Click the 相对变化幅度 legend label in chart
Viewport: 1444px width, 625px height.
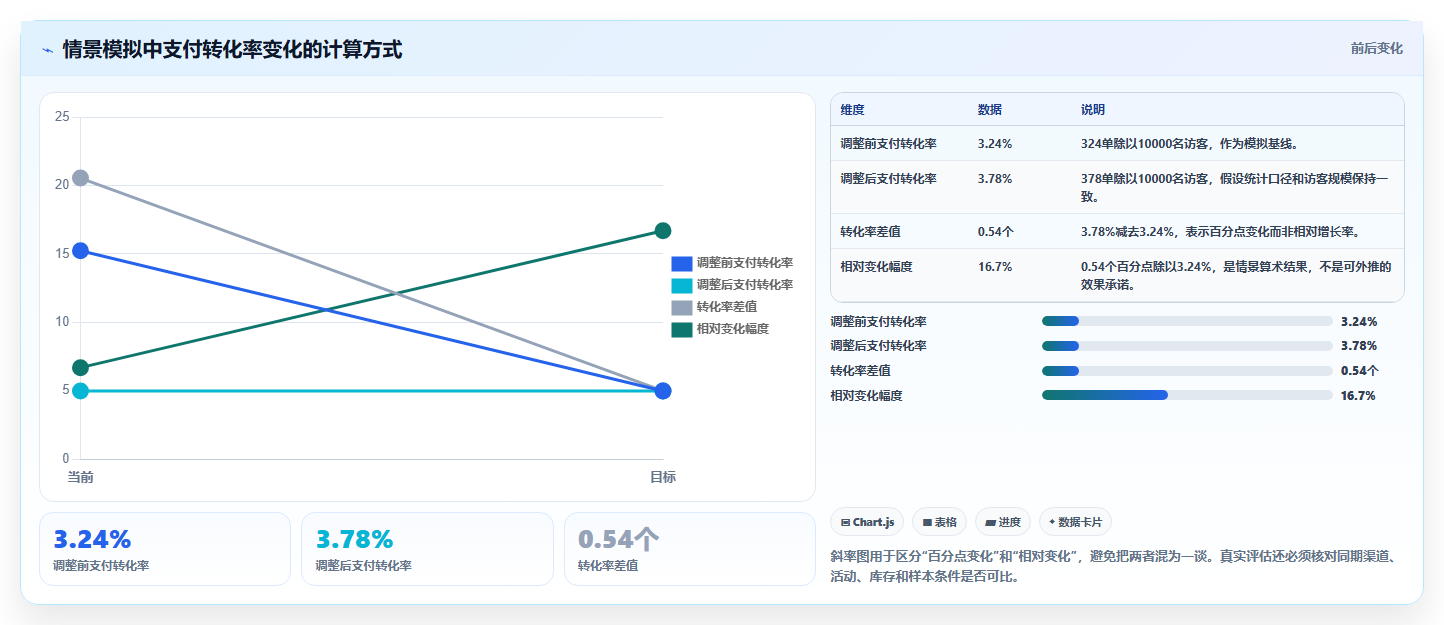(733, 329)
